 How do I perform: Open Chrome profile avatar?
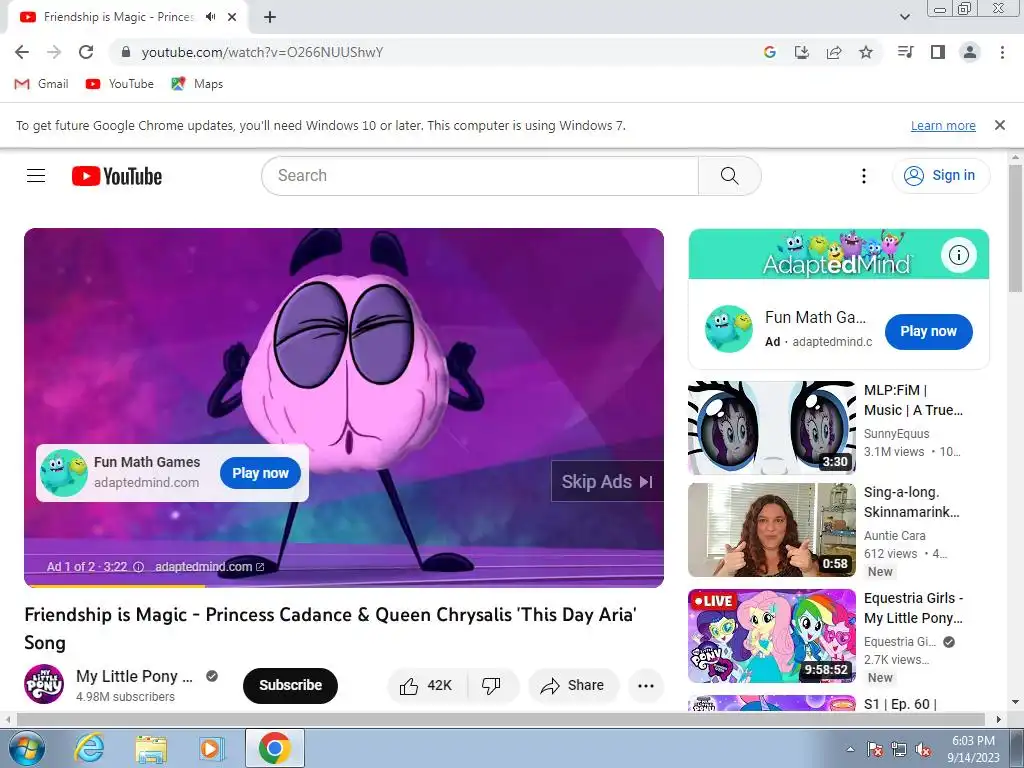coord(970,52)
